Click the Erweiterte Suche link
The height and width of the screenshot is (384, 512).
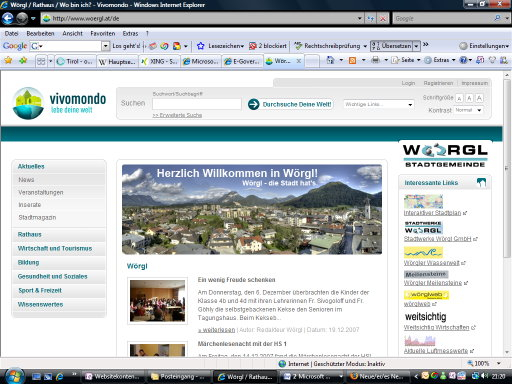point(177,115)
